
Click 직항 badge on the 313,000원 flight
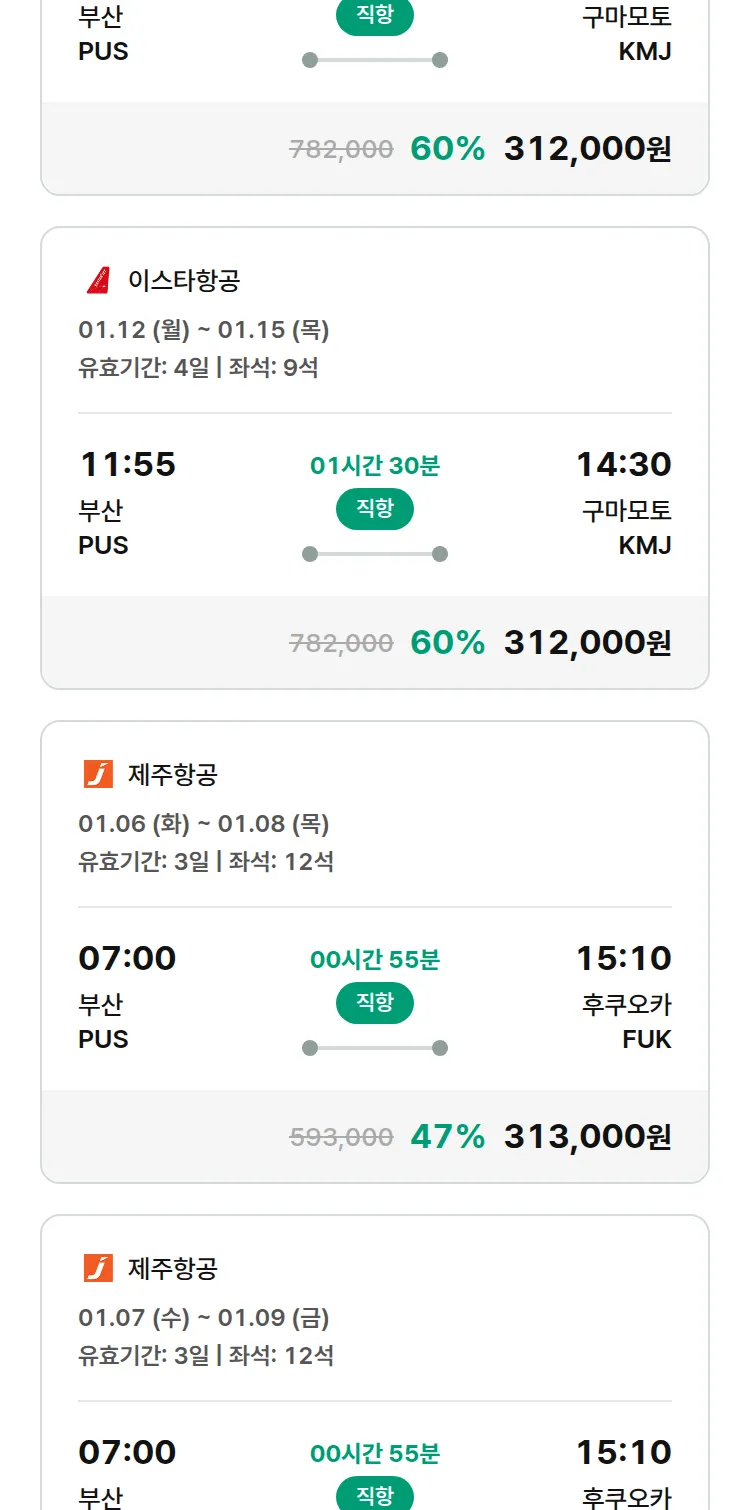(x=375, y=1003)
